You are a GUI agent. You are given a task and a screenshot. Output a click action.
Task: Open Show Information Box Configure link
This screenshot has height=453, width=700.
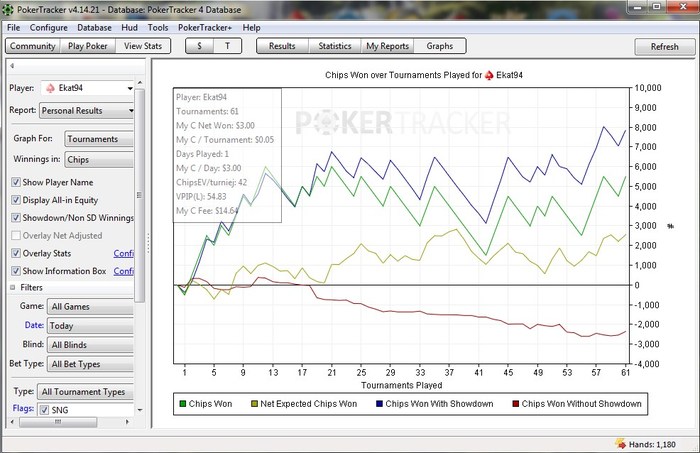124,271
